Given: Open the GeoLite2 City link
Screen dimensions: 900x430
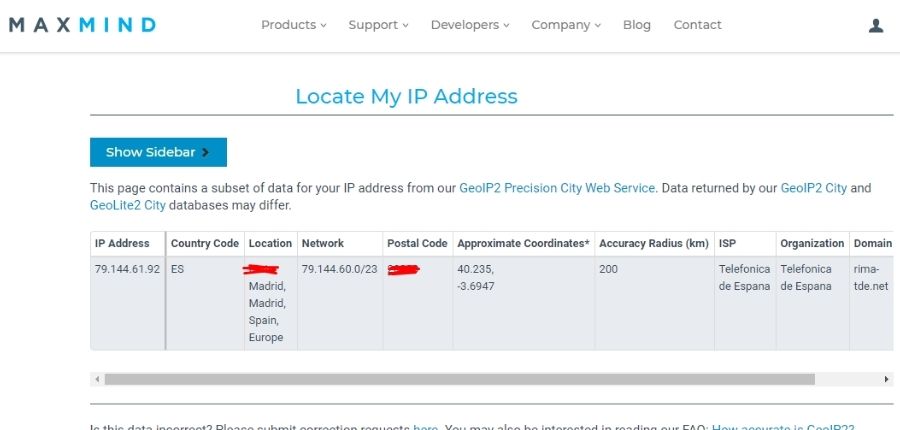Looking at the screenshot, I should (127, 205).
